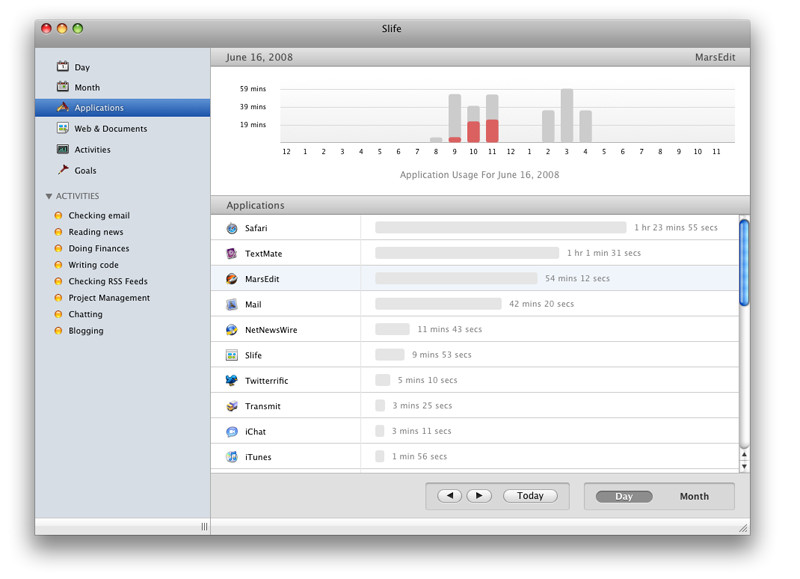Click scrollbar down arrow in applications list
800x579 pixels.
coord(744,466)
